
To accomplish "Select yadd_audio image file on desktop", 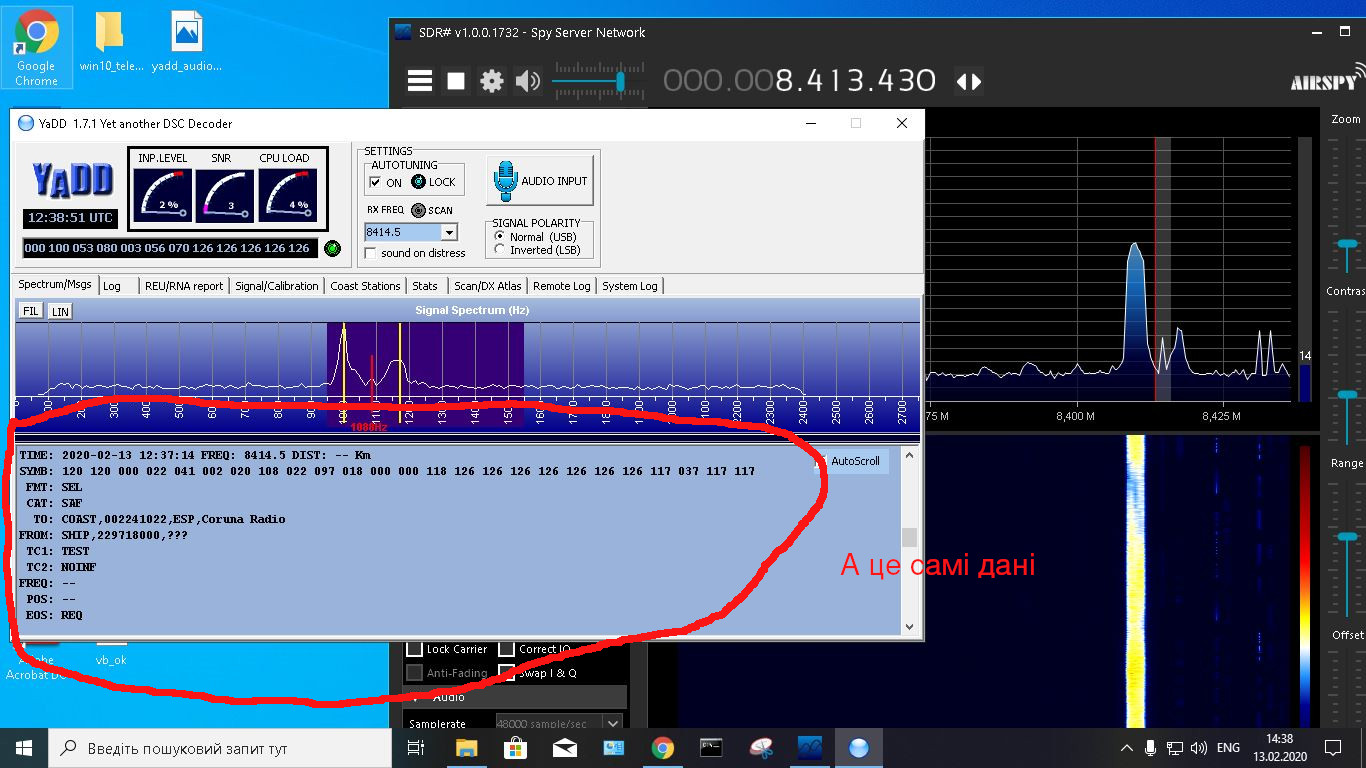I will click(187, 43).
